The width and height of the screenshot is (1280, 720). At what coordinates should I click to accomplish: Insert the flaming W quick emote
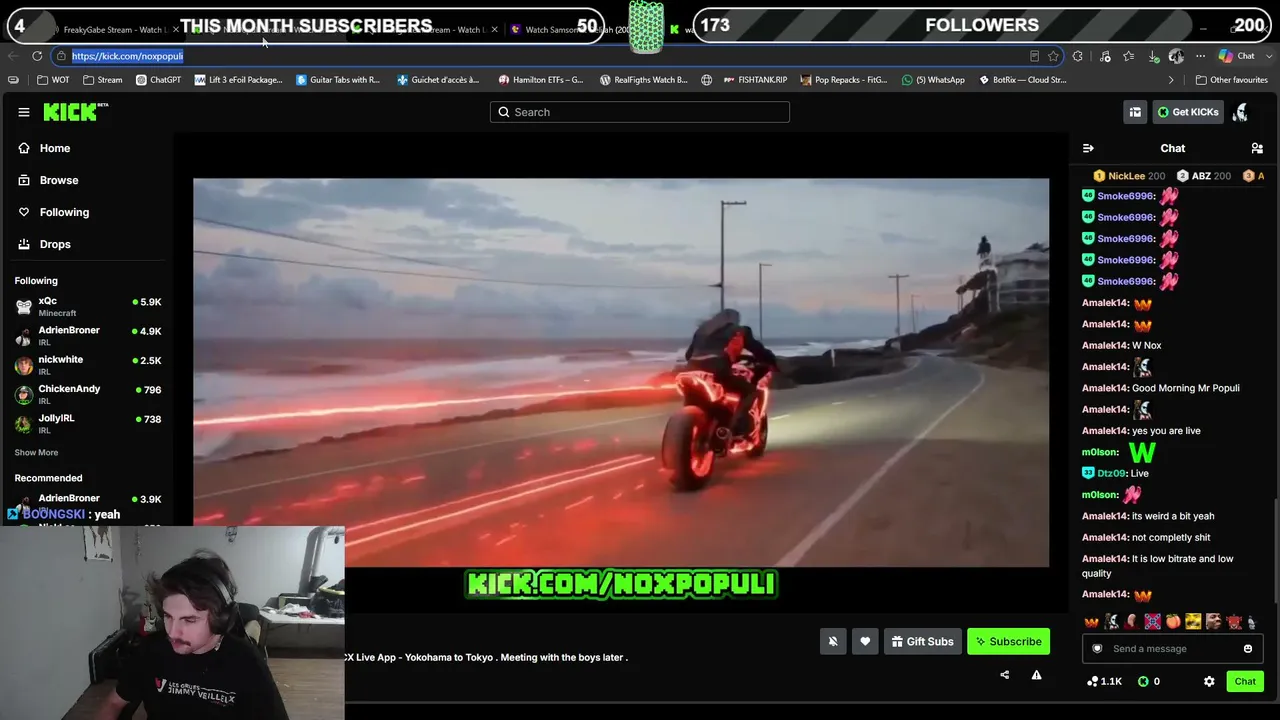pos(1091,622)
